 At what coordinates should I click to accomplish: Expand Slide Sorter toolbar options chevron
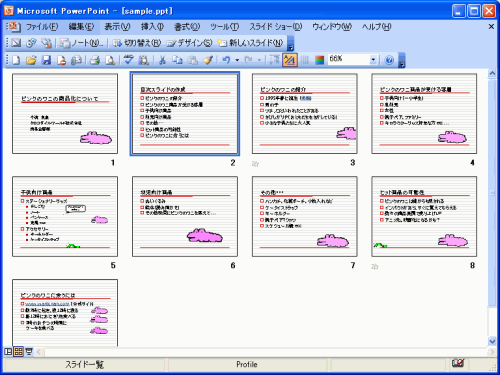pos(291,43)
